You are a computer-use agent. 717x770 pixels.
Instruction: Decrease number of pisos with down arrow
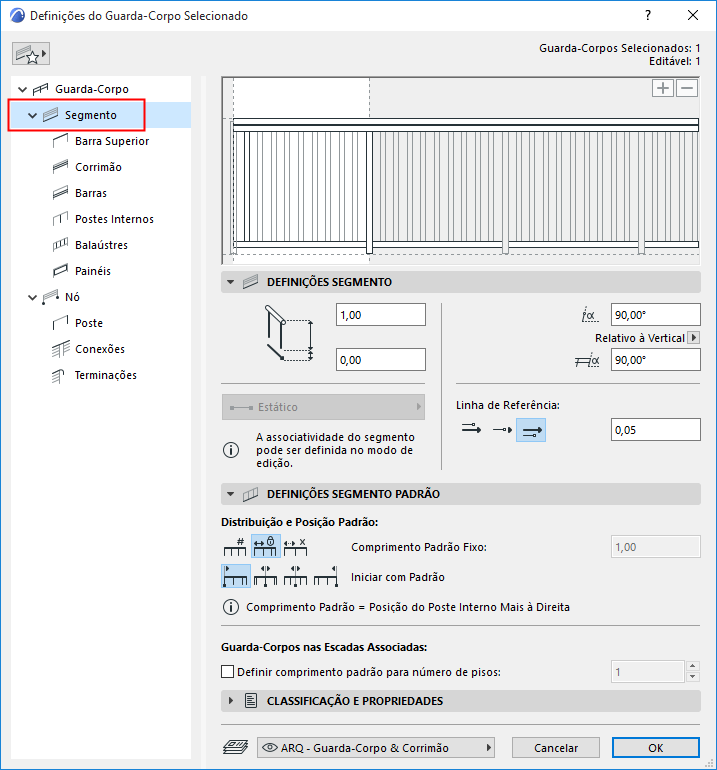(692, 677)
